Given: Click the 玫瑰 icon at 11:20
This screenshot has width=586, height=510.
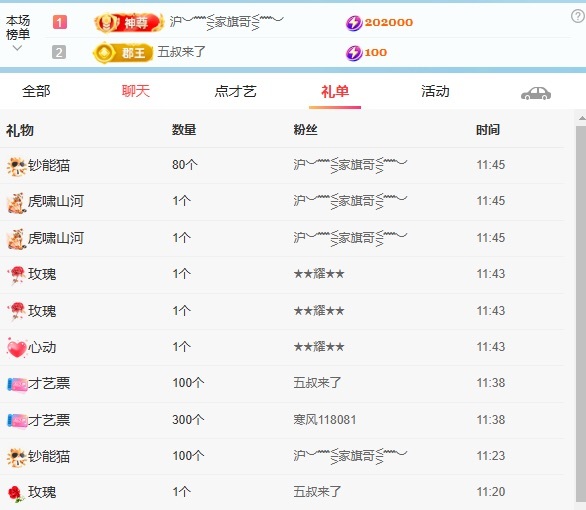Looking at the screenshot, I should click(15, 493).
